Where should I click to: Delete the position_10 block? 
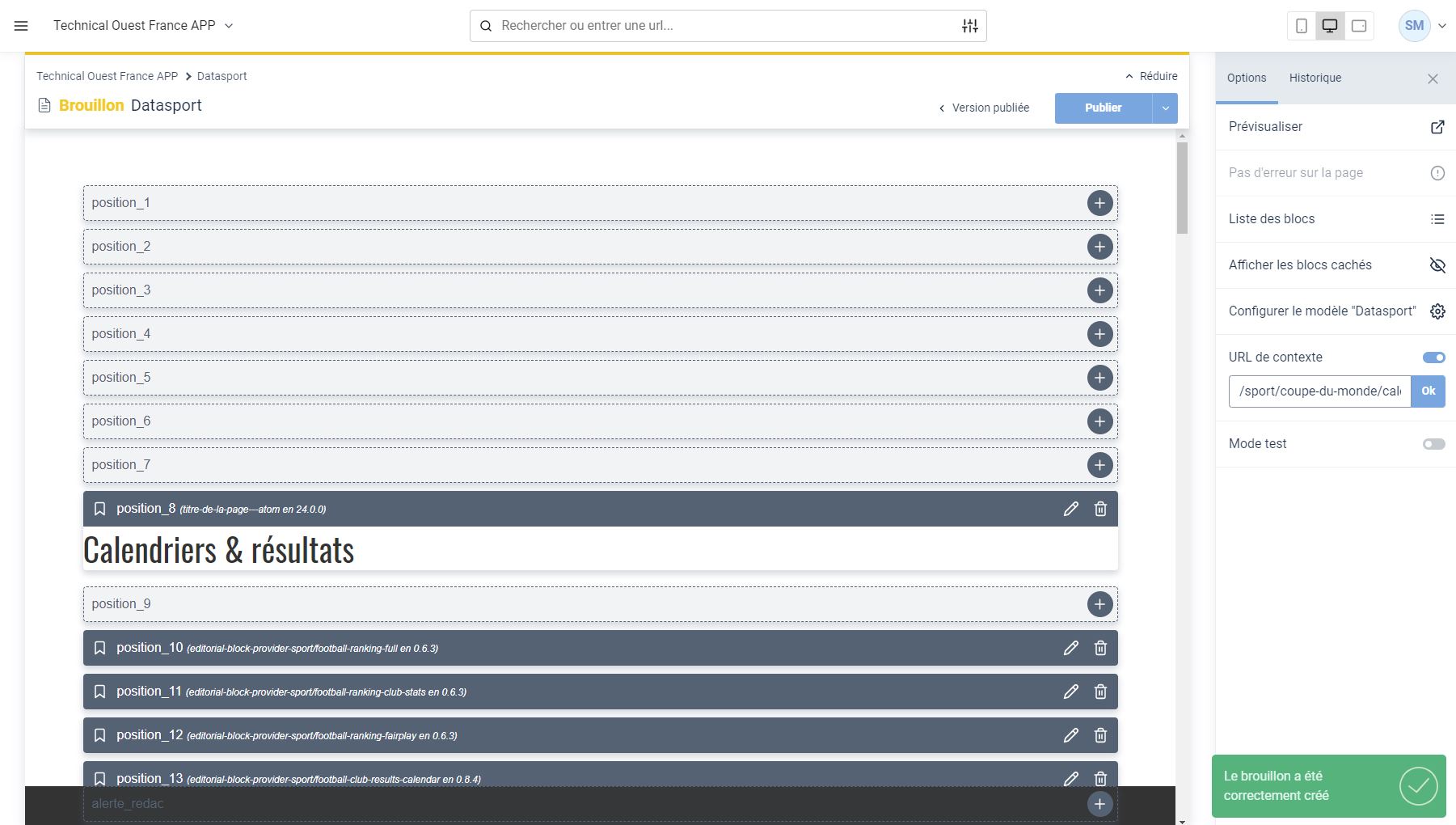1100,648
